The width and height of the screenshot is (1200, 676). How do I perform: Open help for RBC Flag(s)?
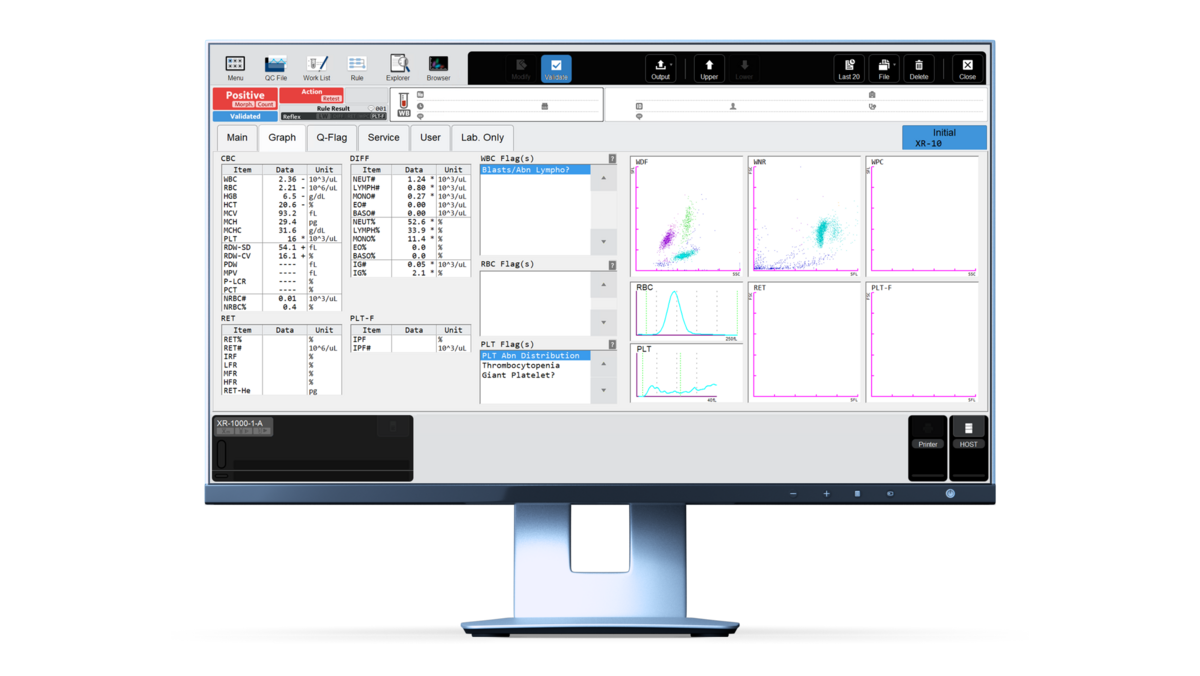(x=612, y=265)
